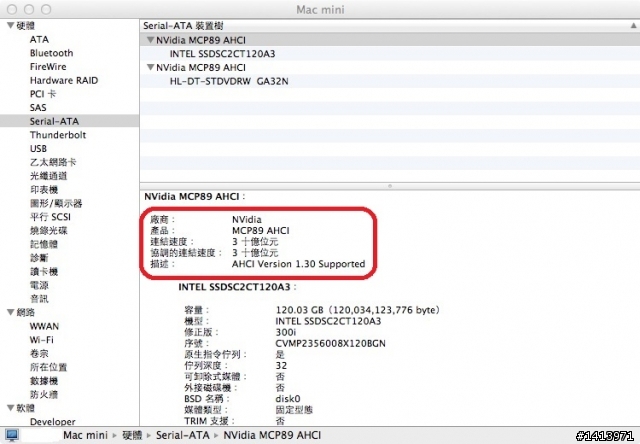Click Mac mini in the path bar
The image size is (640, 444).
click(85, 435)
